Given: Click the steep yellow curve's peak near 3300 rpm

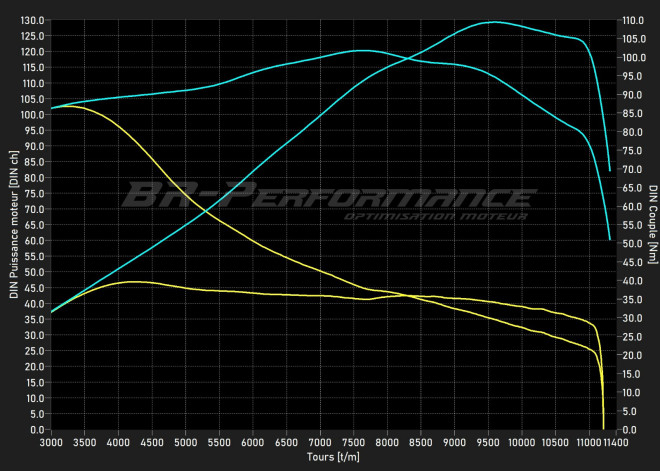Looking at the screenshot, I should (x=72, y=105).
